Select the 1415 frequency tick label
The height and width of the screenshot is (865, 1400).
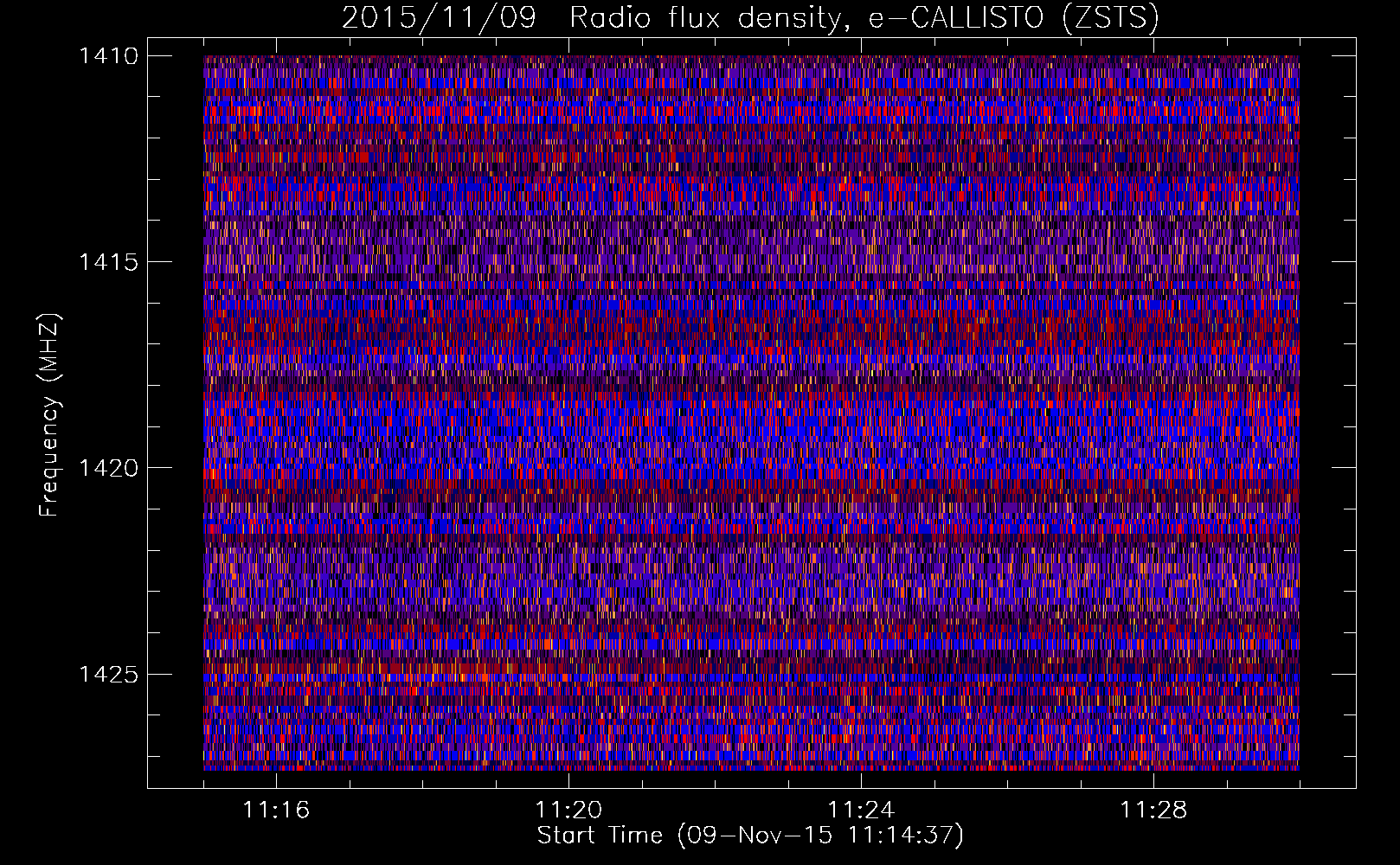click(x=108, y=262)
